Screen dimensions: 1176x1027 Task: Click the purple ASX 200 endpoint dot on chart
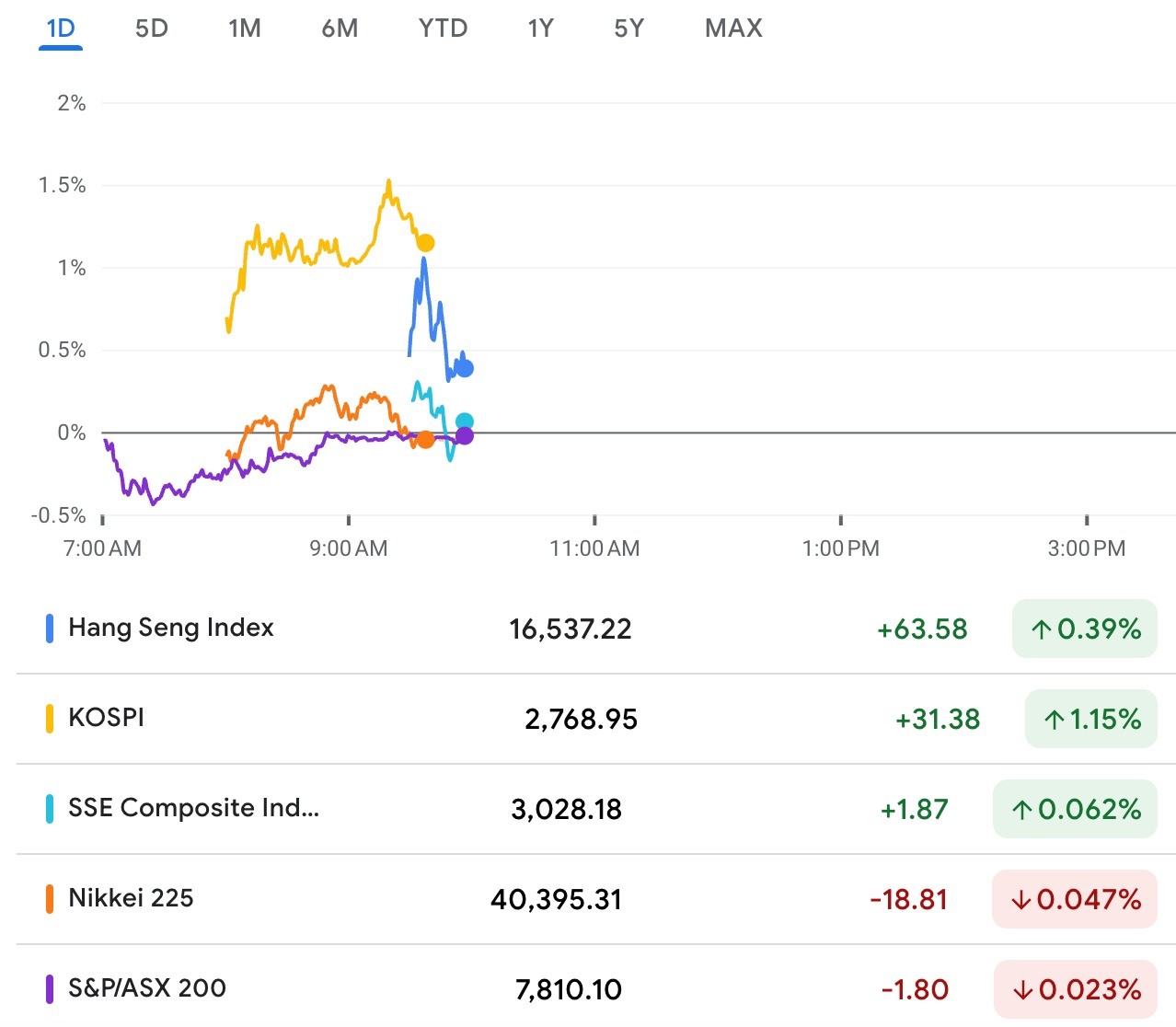[465, 435]
